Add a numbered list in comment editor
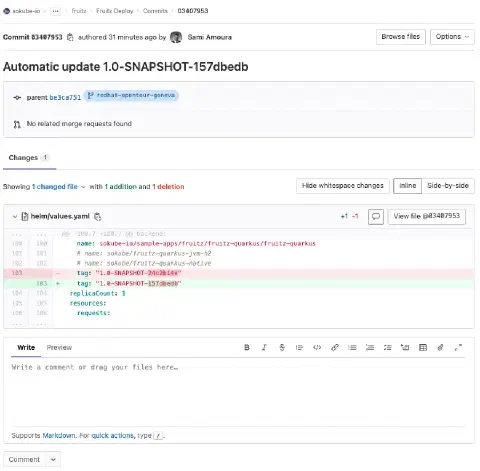Image resolution: width=480 pixels, height=471 pixels. pos(370,347)
